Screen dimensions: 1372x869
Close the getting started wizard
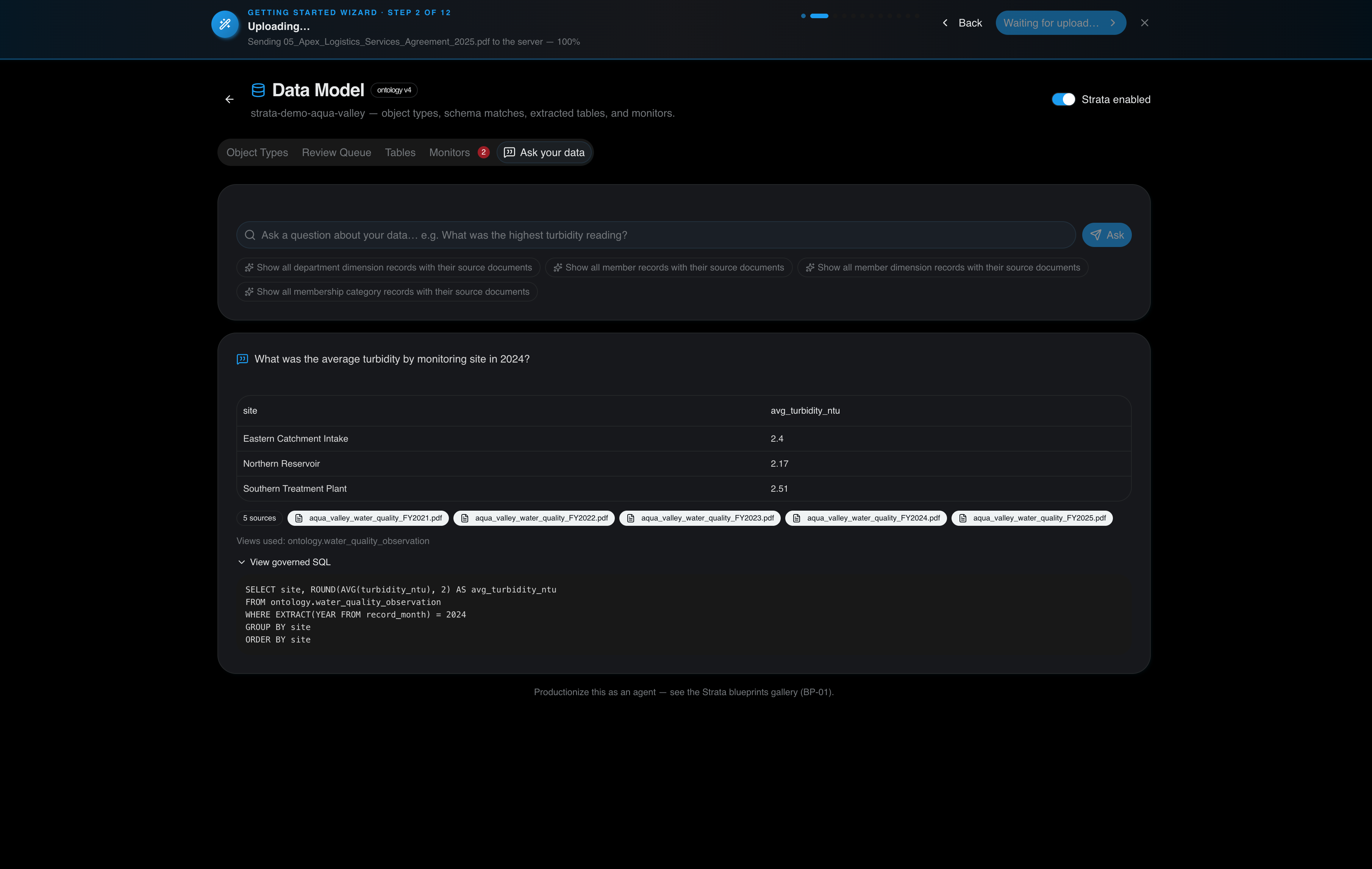point(1145,23)
